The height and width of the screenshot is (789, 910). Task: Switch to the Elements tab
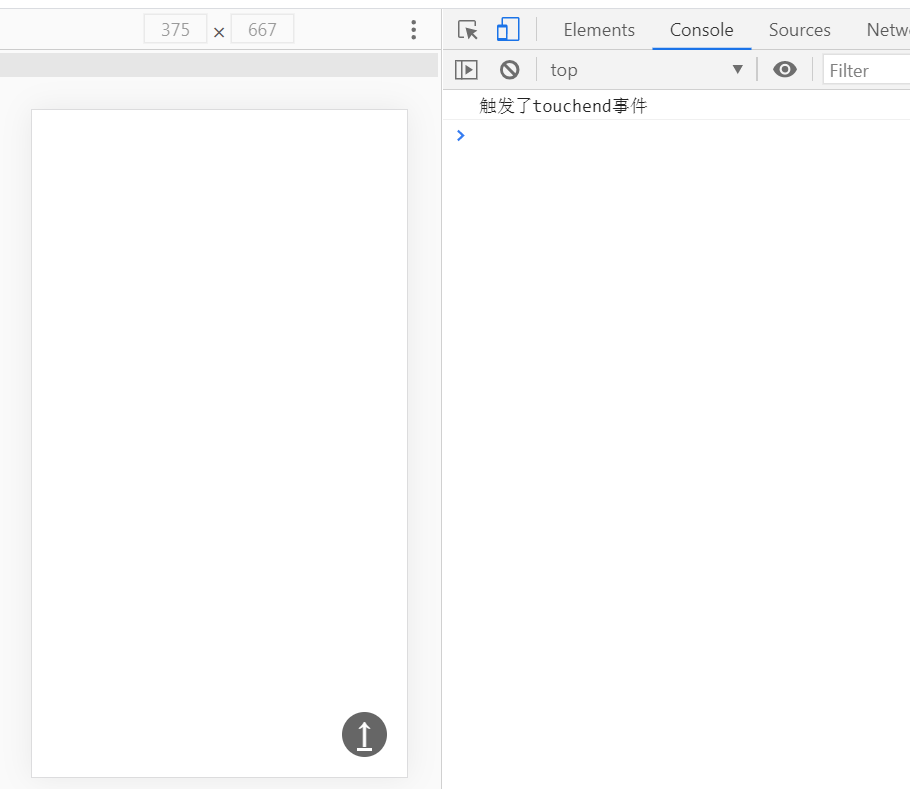tap(599, 30)
